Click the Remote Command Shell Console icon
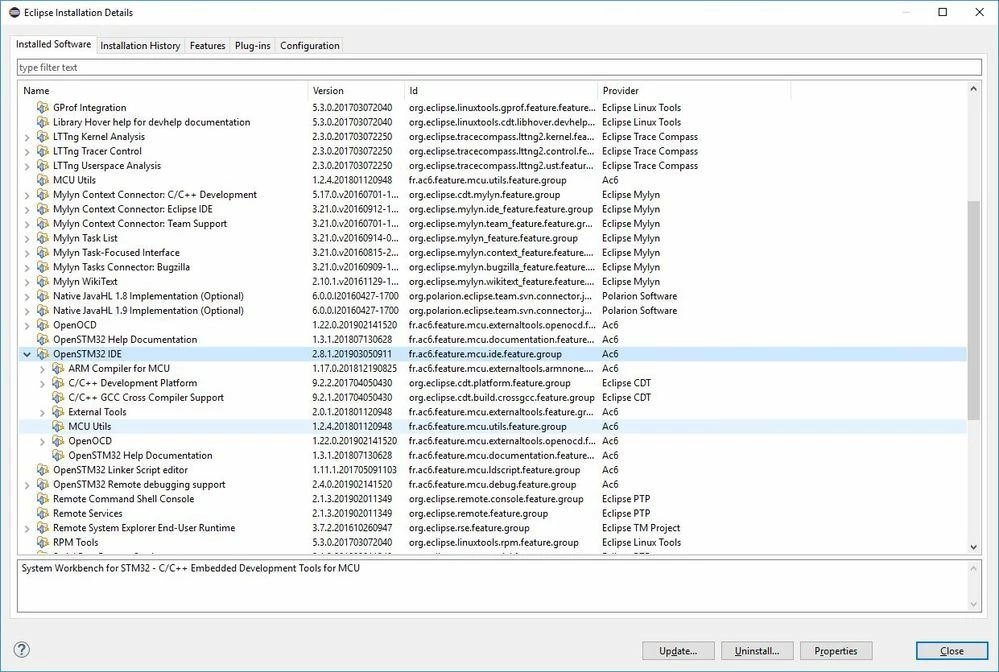Screen dimensions: 999x672 point(43,499)
